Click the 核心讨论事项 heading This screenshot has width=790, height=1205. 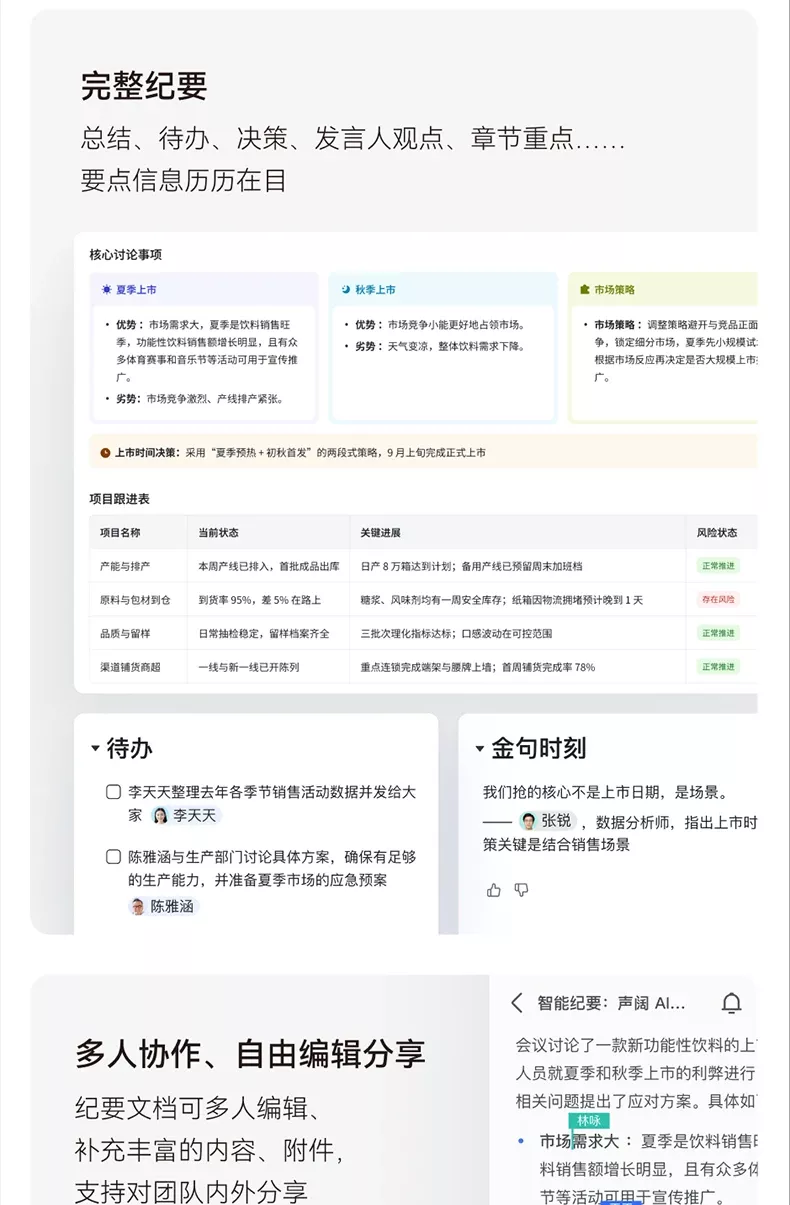pos(125,255)
